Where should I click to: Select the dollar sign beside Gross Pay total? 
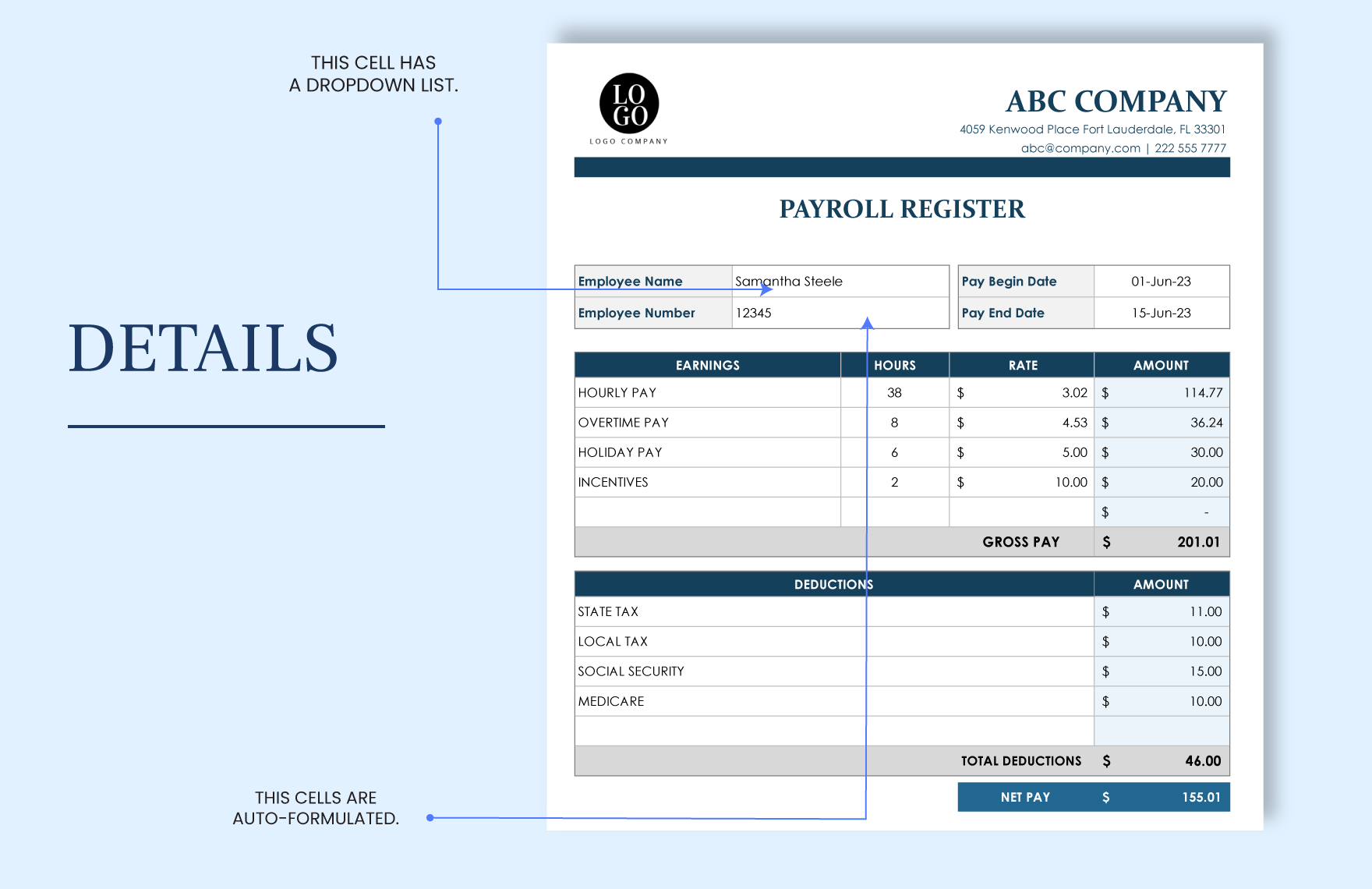[1106, 541]
